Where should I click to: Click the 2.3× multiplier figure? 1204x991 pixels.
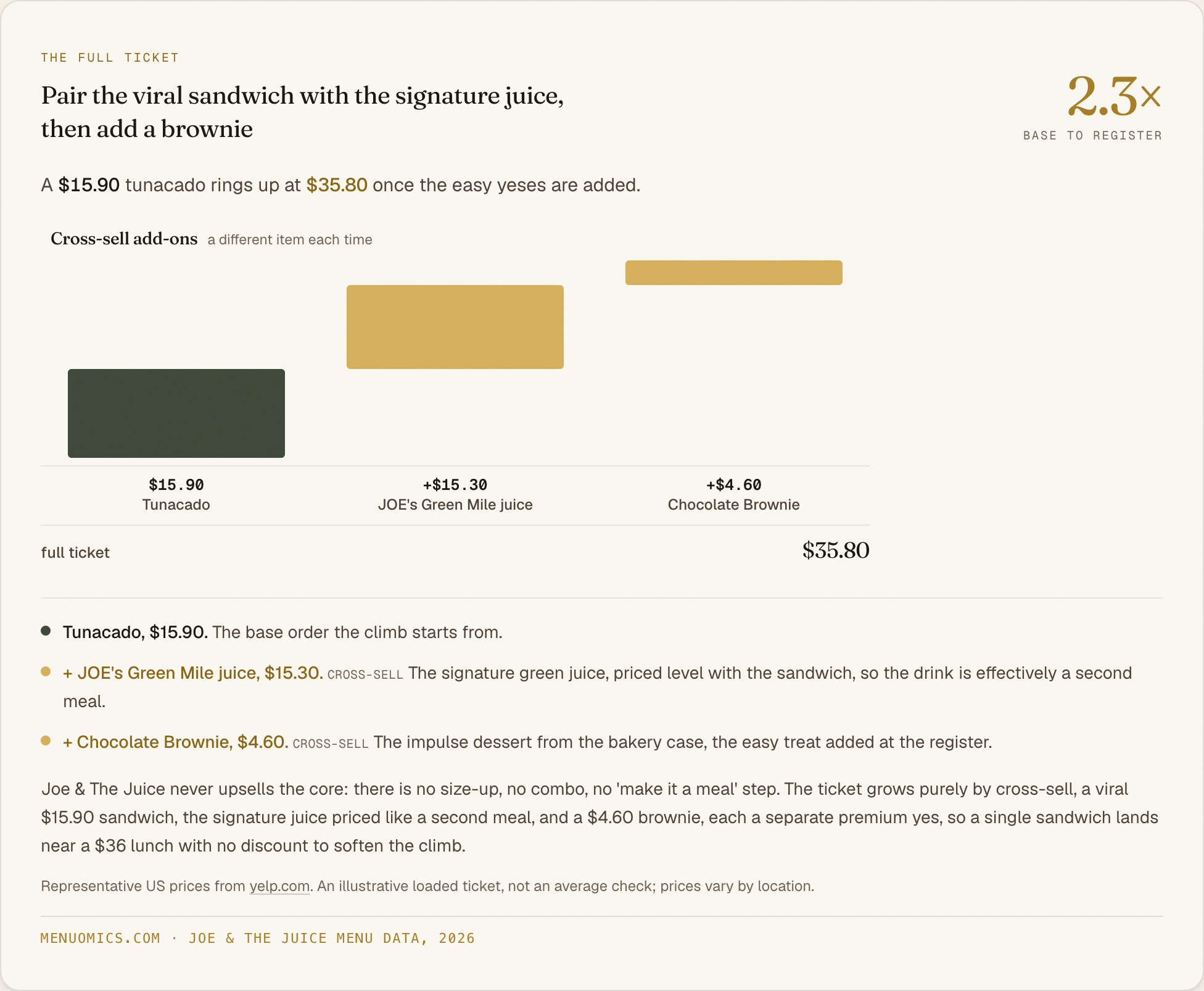pos(1114,96)
